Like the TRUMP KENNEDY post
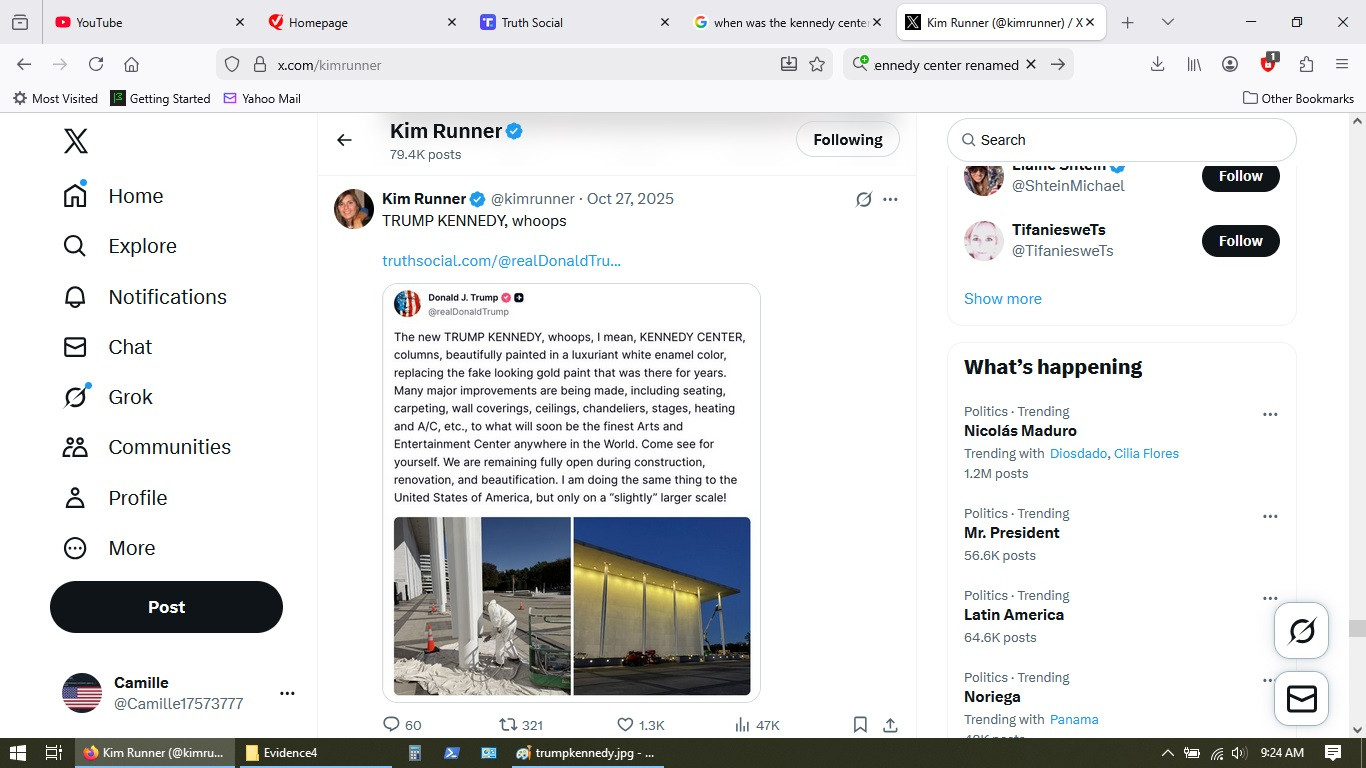 tap(625, 725)
